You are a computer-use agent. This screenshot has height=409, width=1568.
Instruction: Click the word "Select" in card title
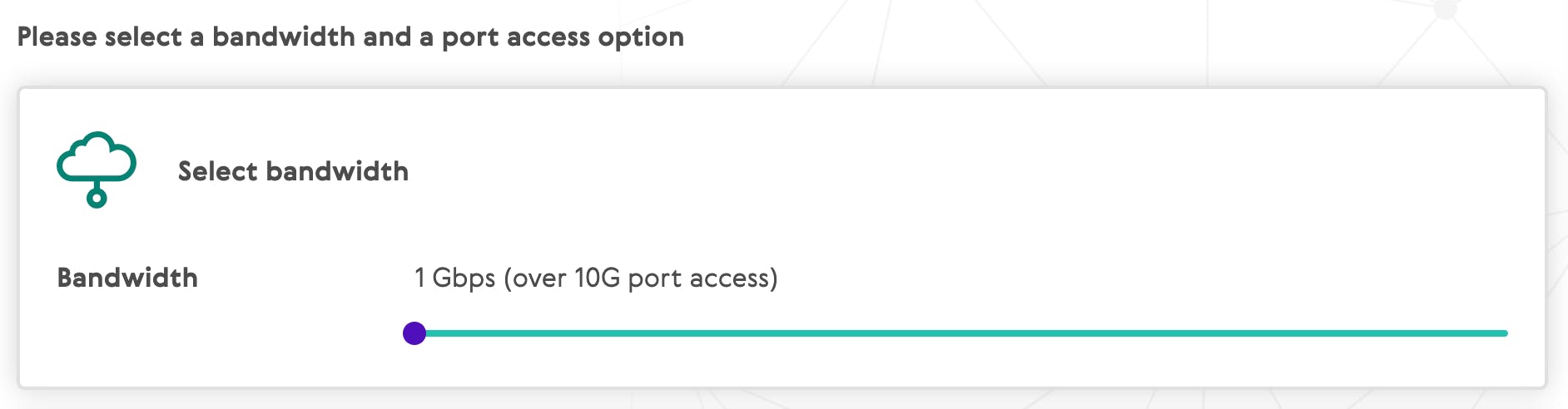pos(218,171)
